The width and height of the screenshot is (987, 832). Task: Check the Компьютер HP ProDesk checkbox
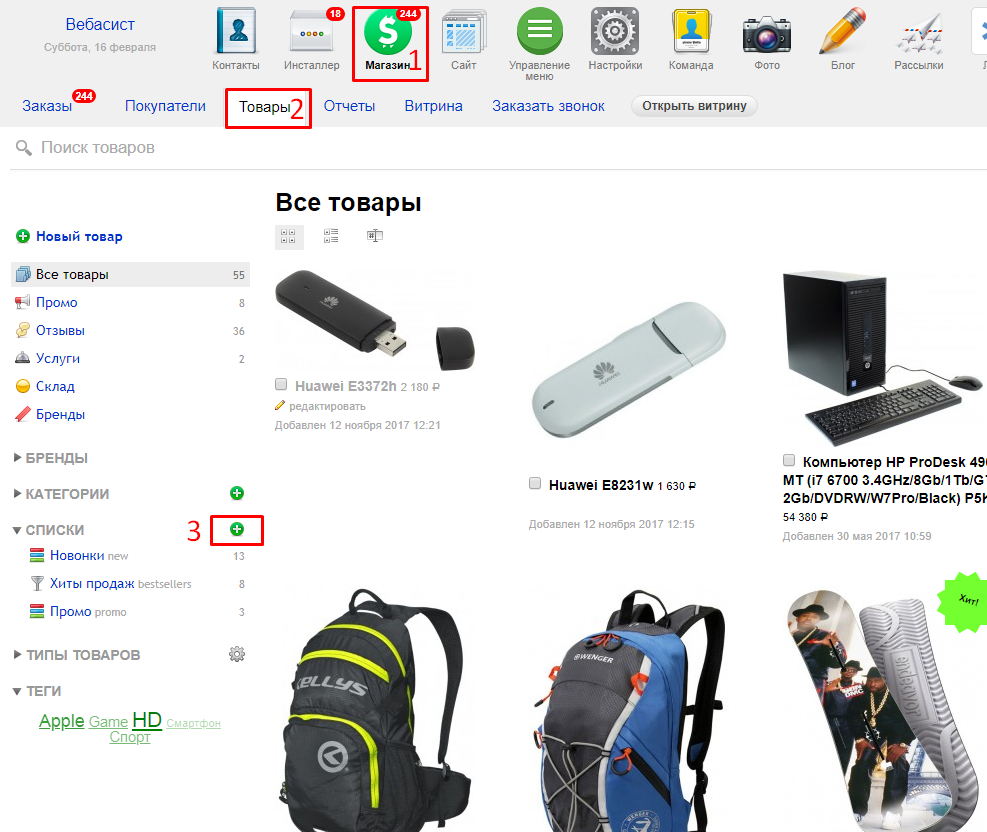(789, 461)
